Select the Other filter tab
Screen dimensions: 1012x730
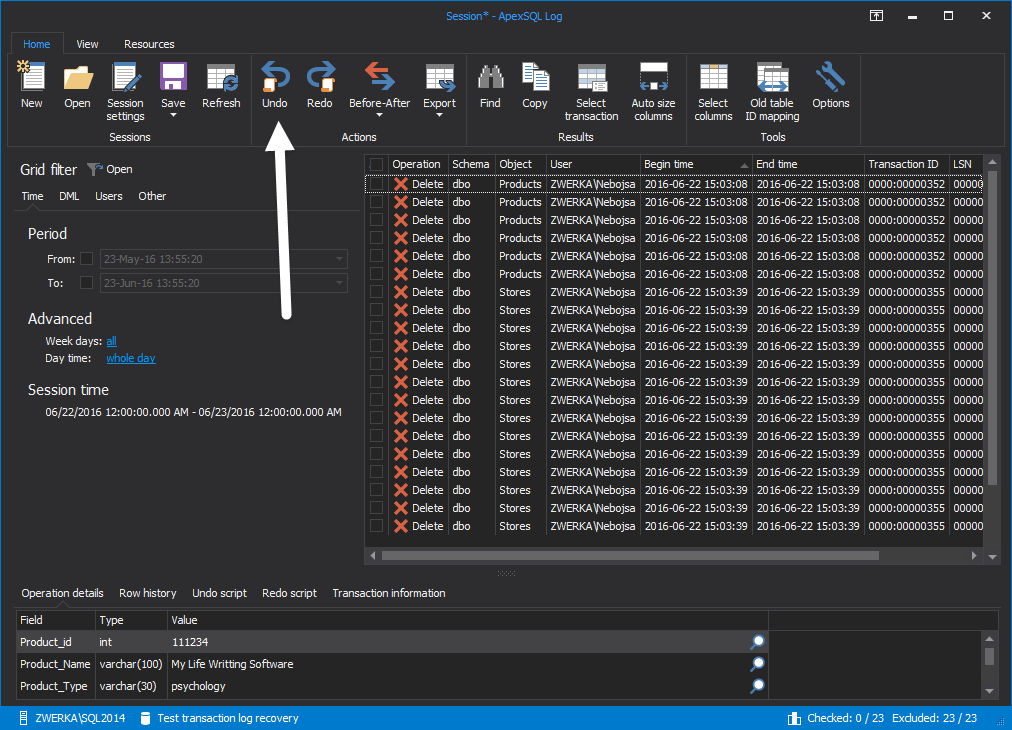point(152,196)
